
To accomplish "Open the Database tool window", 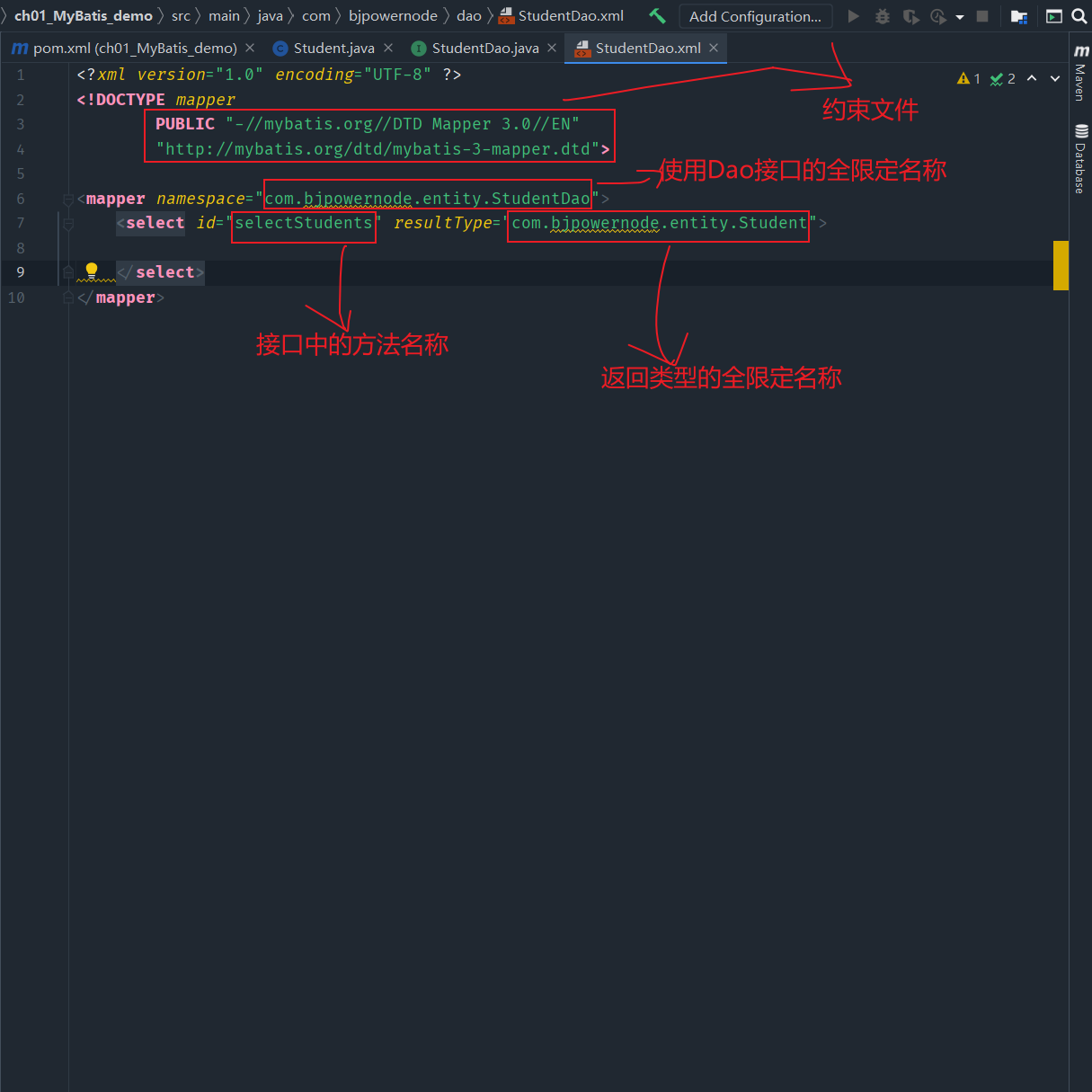I will click(1080, 159).
